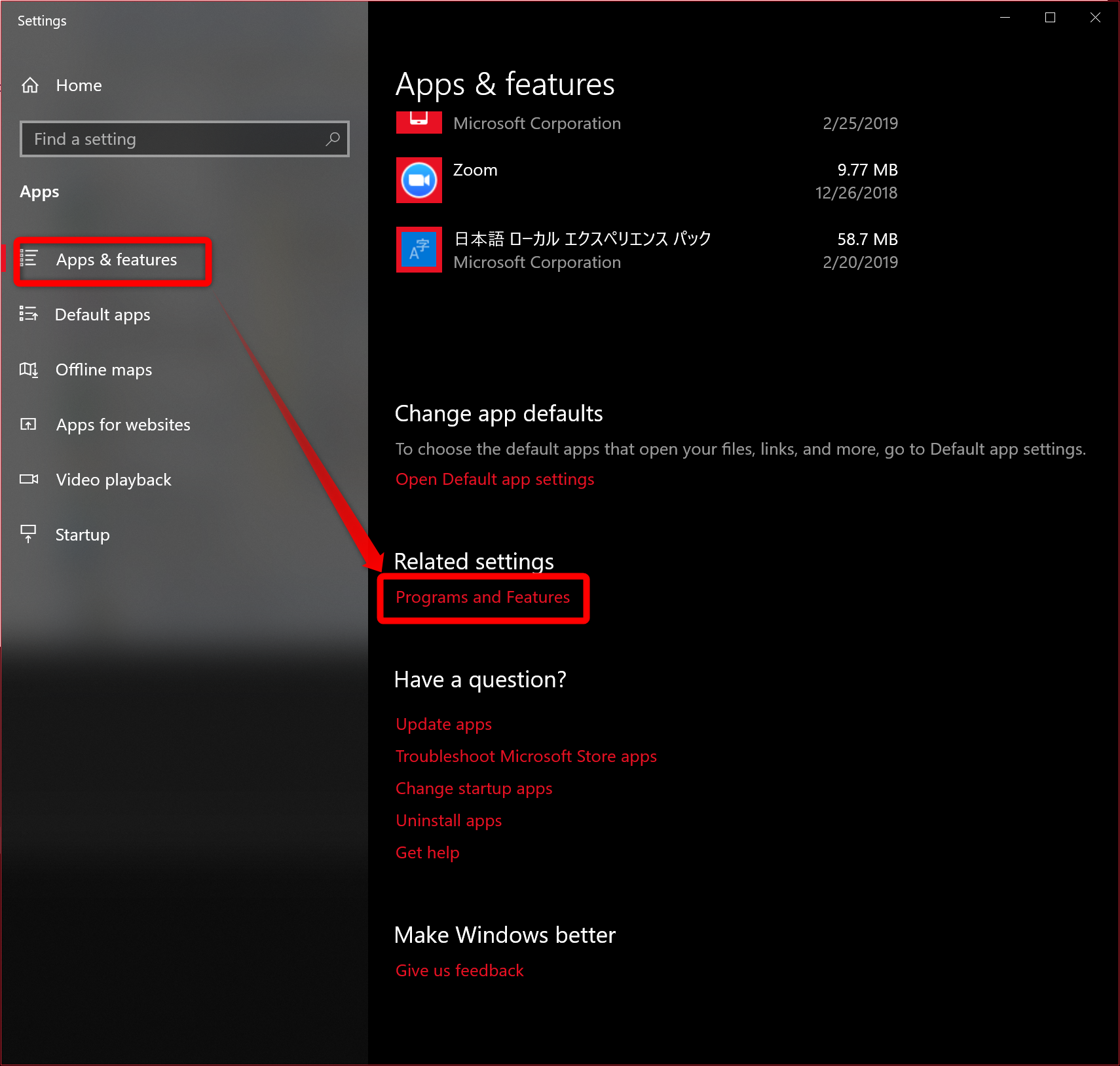Open the Uninstall apps help link

tap(449, 821)
